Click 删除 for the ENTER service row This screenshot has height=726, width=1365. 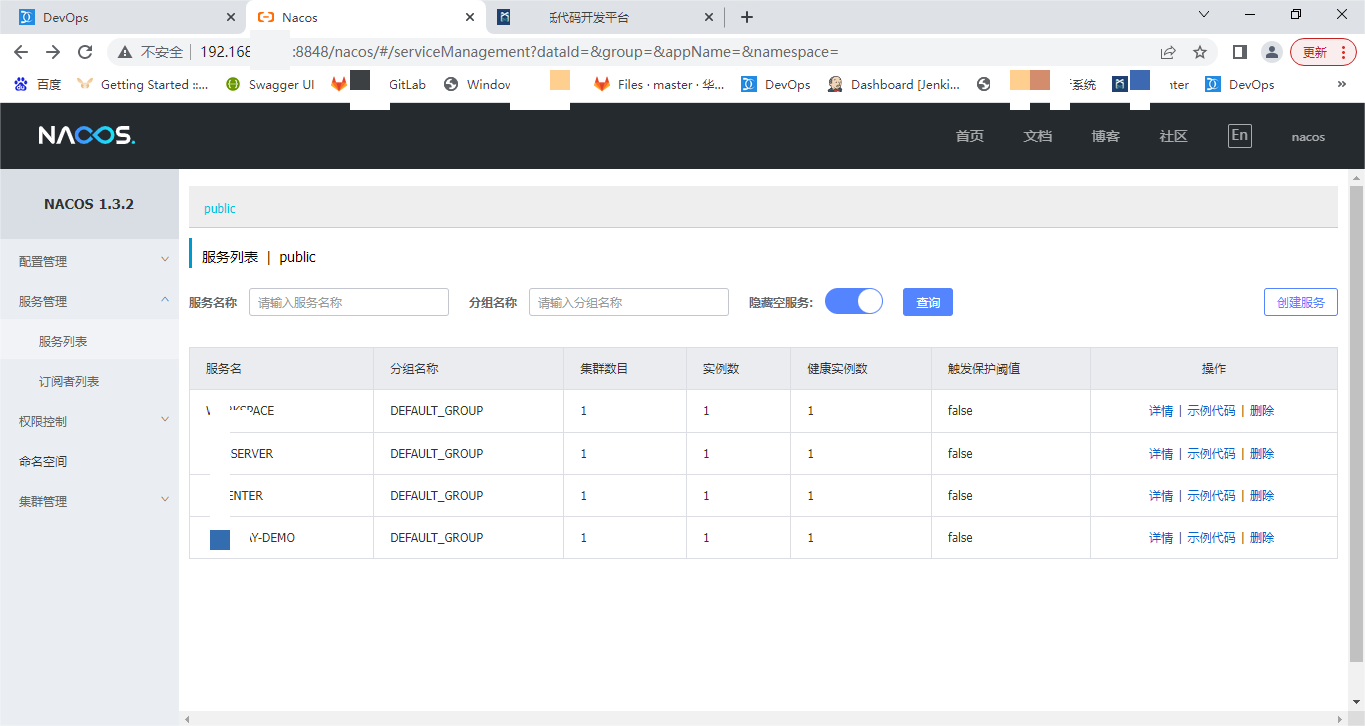[x=1262, y=496]
